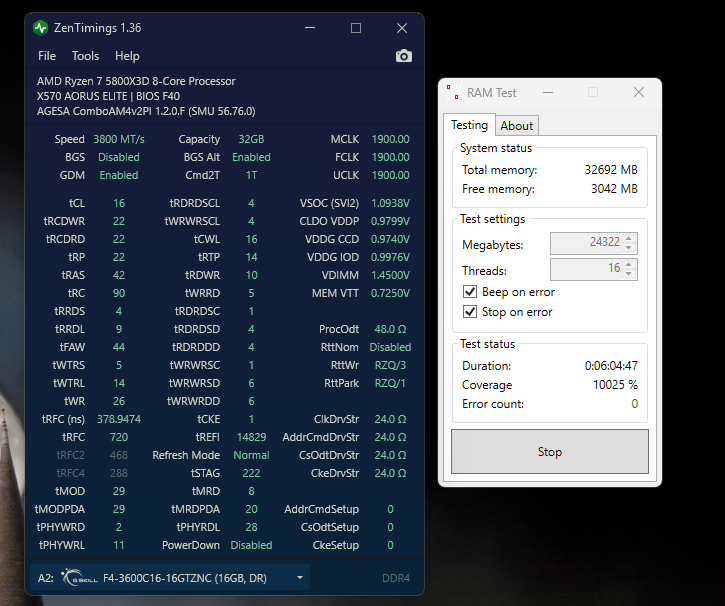Click the RttWr value RZQ/3
The image size is (725, 606).
pos(390,365)
